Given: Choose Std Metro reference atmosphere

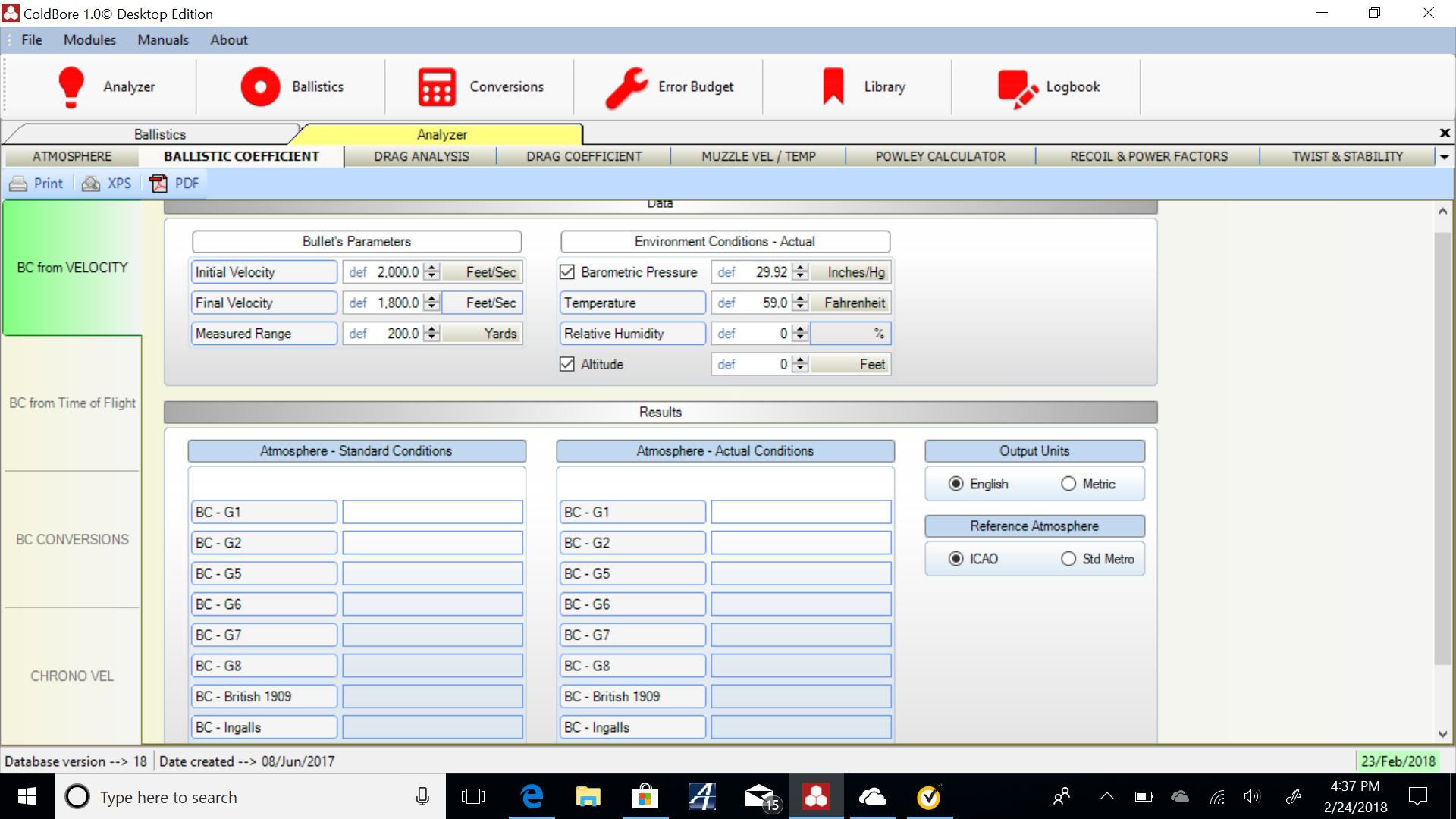Looking at the screenshot, I should [1068, 559].
